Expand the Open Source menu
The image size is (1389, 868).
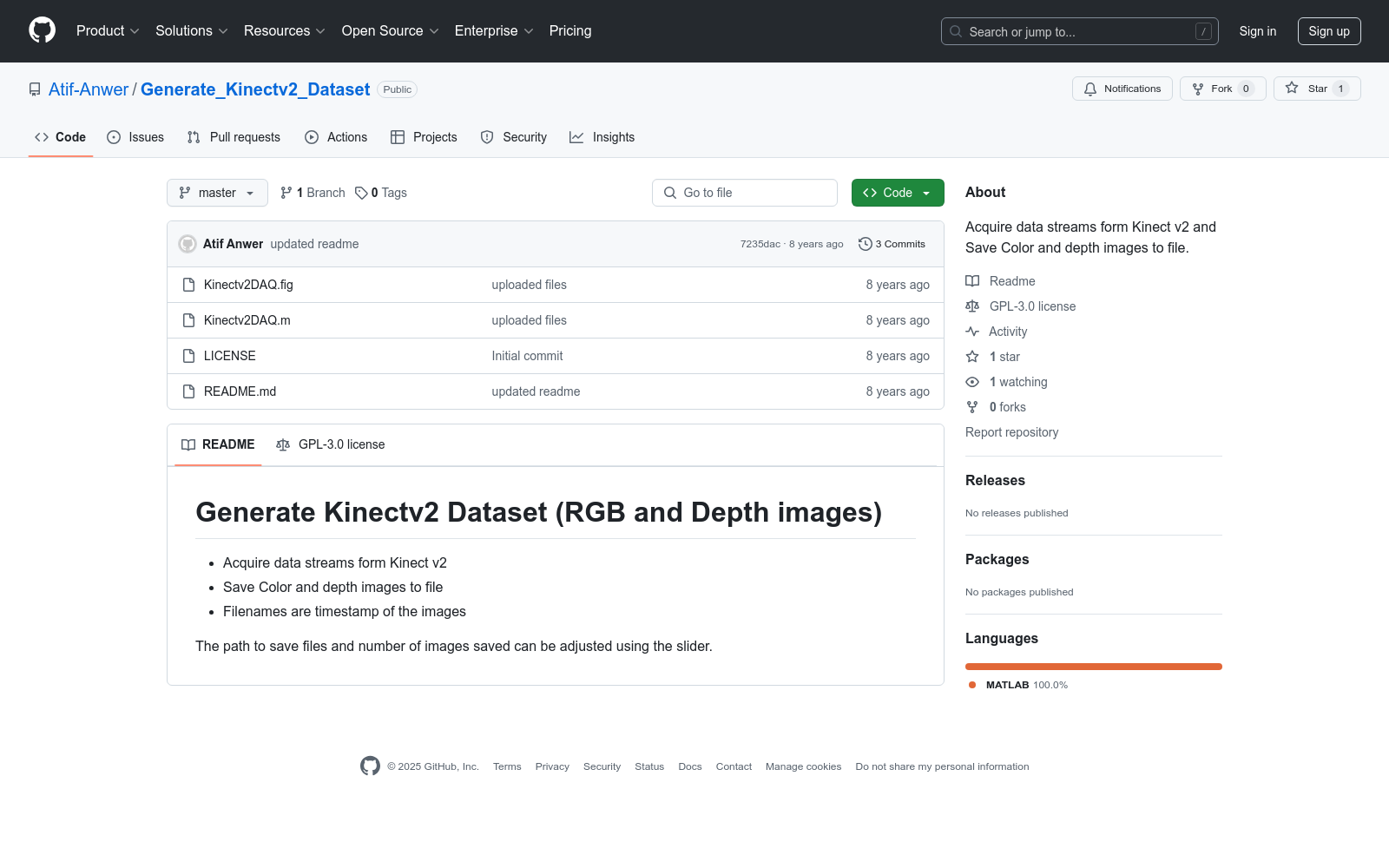point(391,31)
